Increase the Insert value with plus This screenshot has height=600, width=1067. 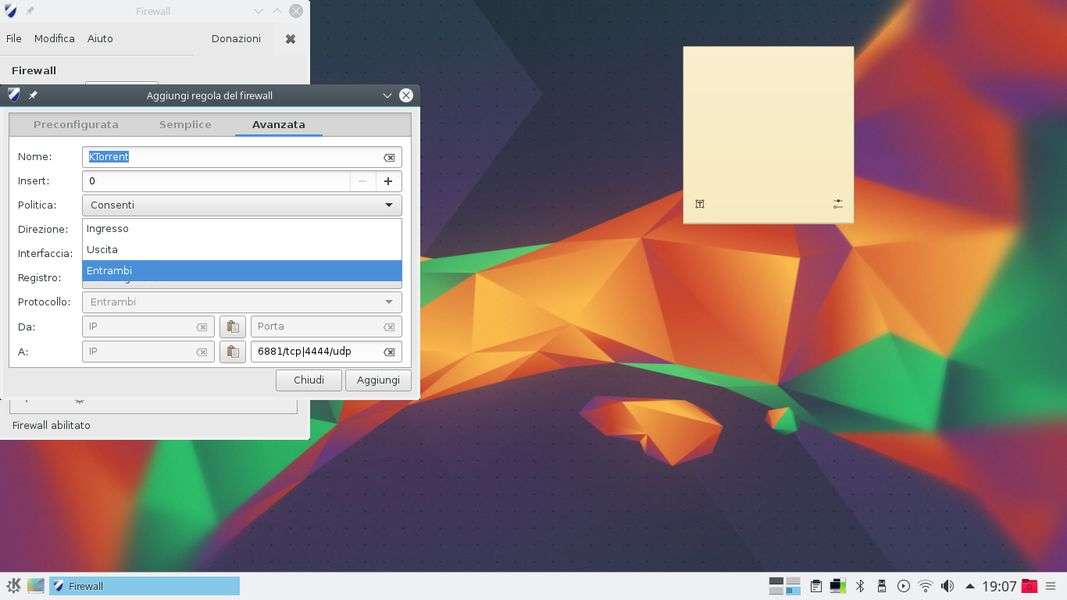pyautogui.click(x=388, y=181)
